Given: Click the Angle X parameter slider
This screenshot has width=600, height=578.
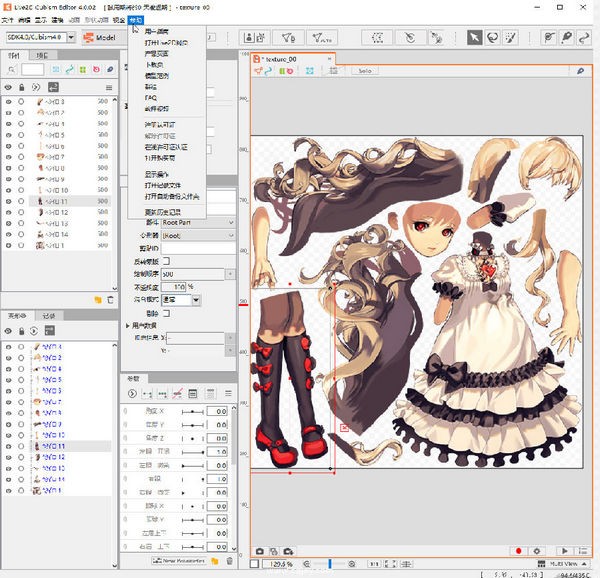Looking at the screenshot, I should pos(192,411).
